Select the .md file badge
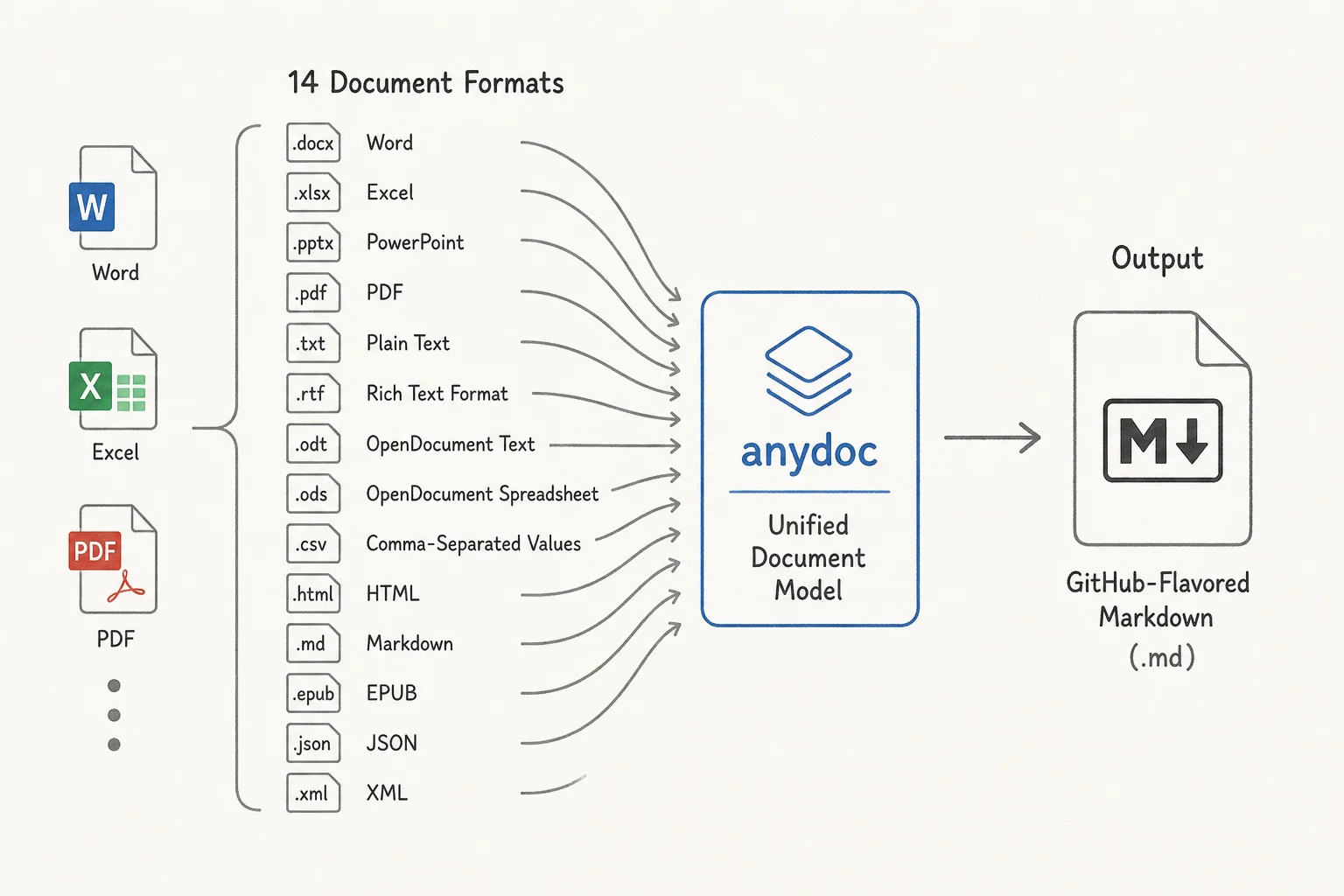This screenshot has width=1344, height=896. [x=313, y=643]
